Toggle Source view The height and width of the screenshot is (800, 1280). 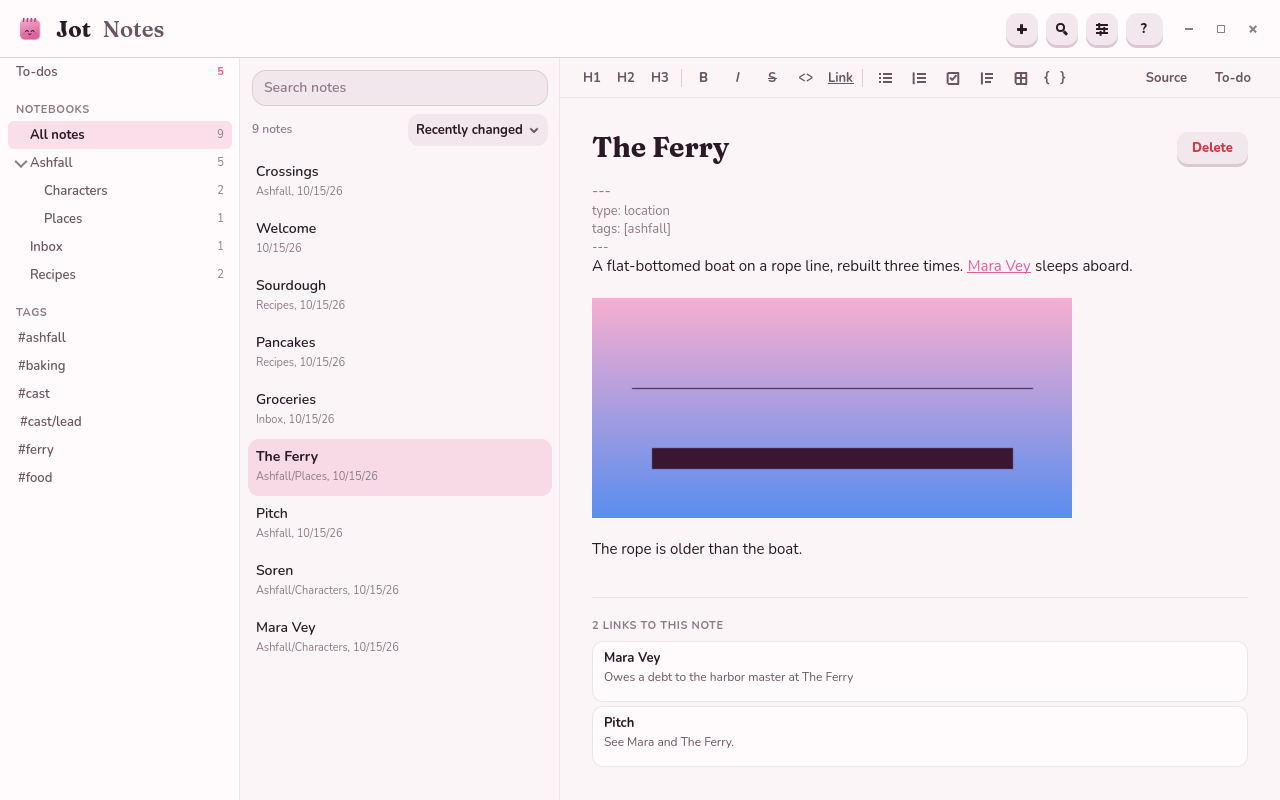tap(1166, 78)
